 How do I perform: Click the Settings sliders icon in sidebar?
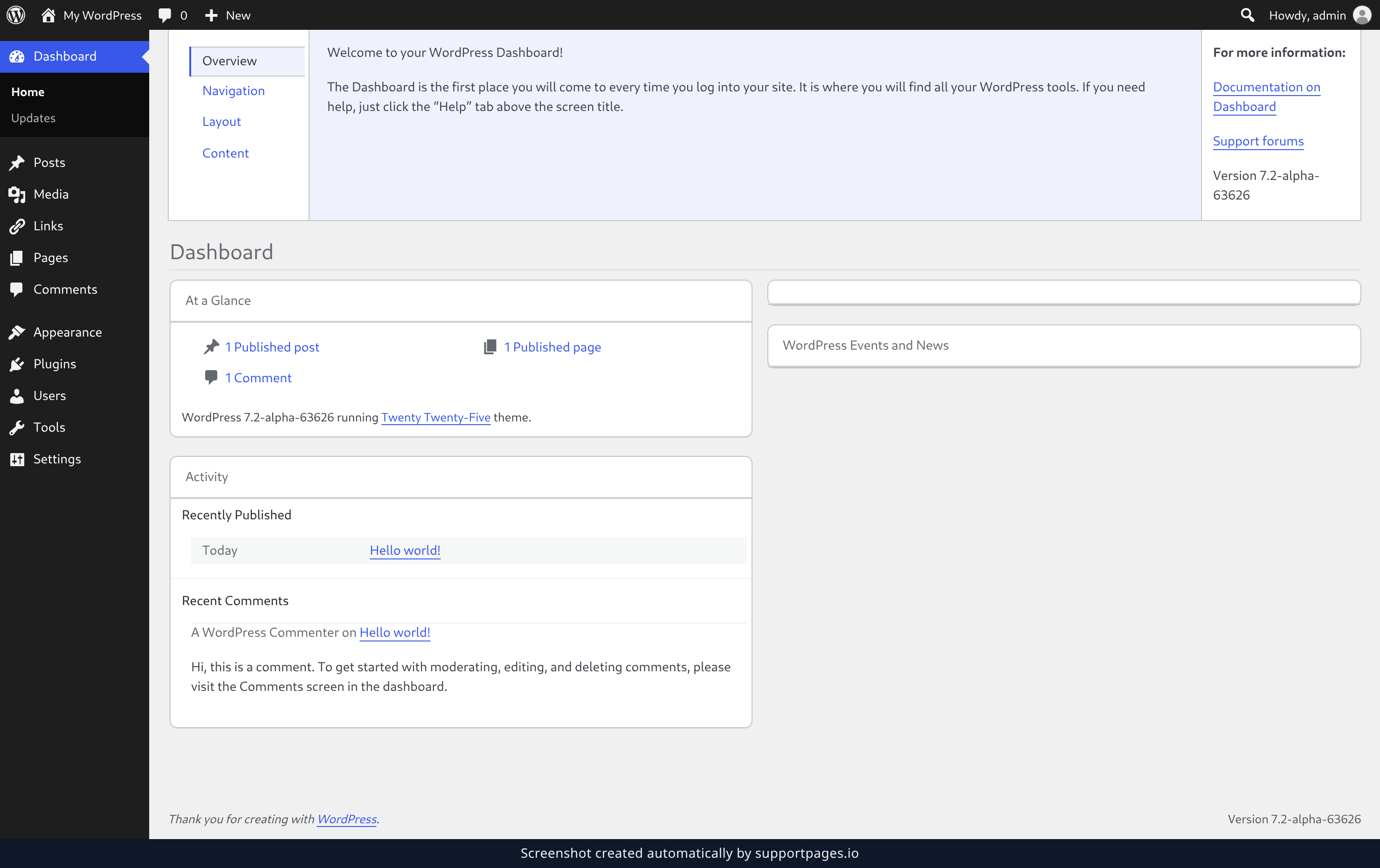[x=17, y=459]
